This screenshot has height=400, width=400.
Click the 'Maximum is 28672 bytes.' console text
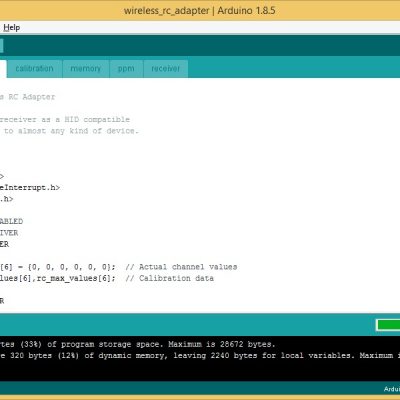click(222, 344)
